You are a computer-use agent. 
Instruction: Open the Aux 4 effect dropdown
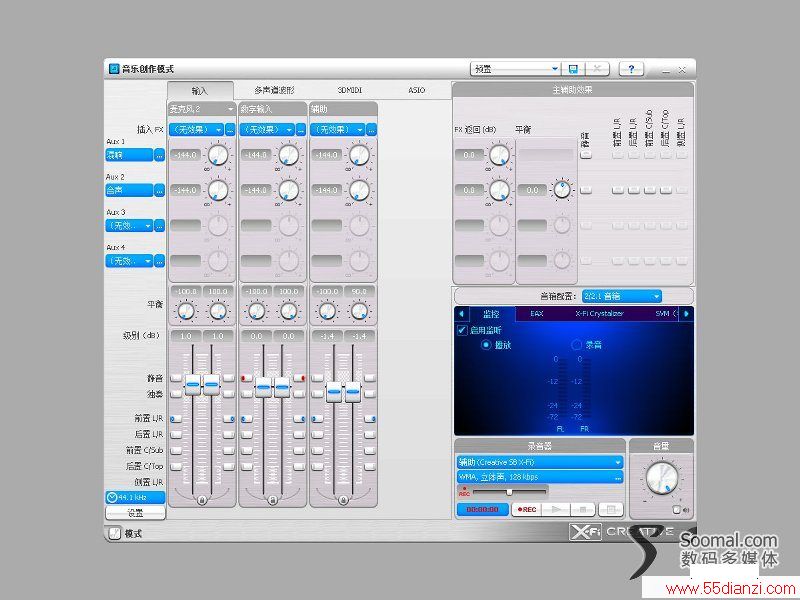click(130, 261)
